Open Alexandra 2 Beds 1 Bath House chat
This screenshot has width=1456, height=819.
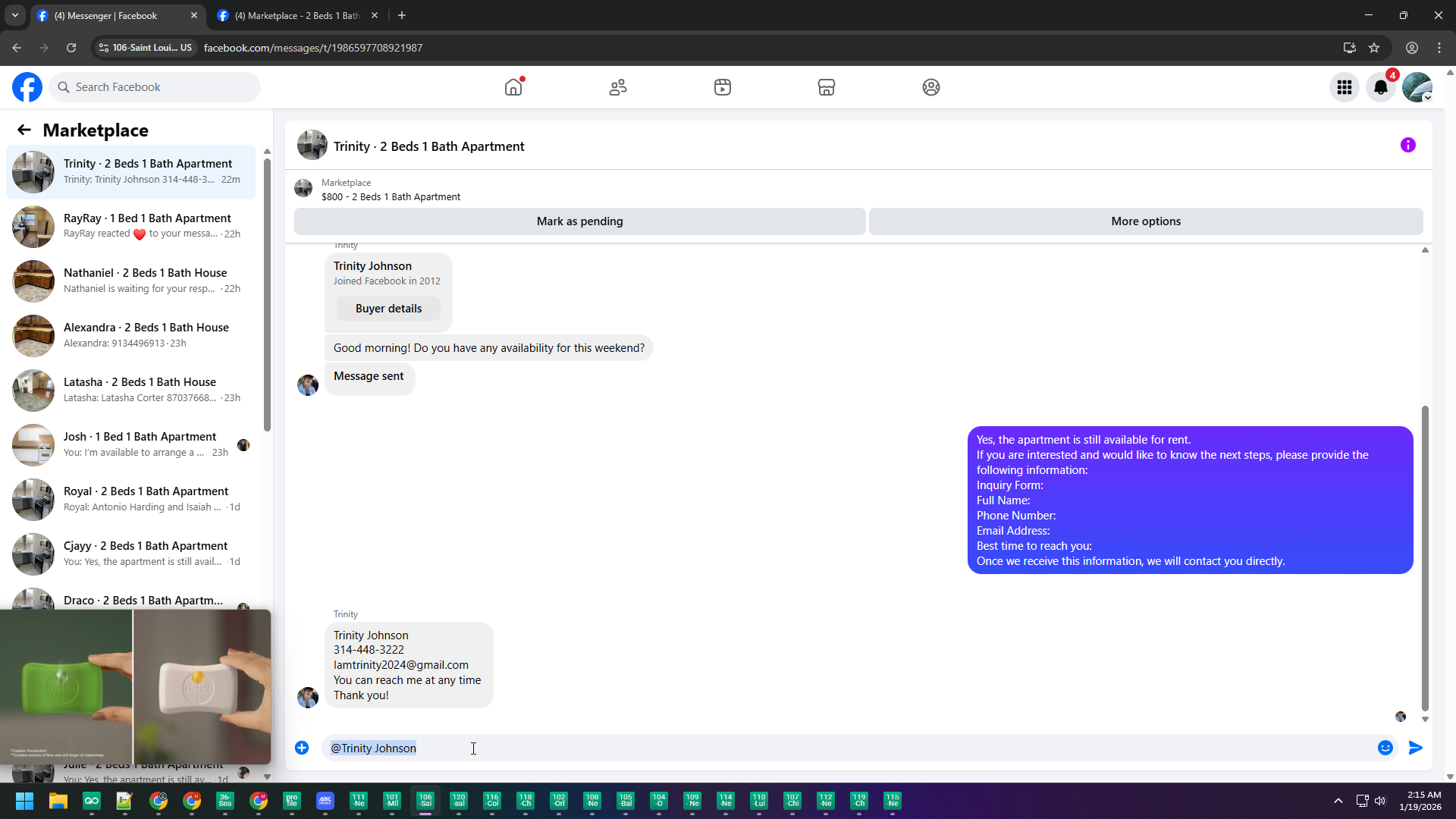pos(130,335)
